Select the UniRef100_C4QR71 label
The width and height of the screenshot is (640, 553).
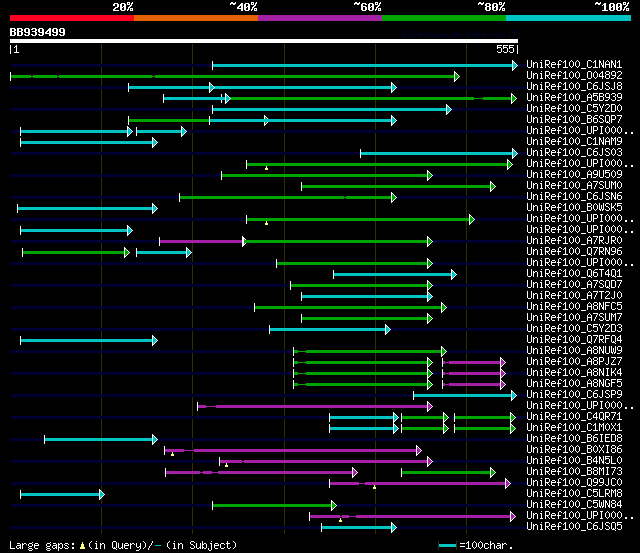click(x=574, y=417)
